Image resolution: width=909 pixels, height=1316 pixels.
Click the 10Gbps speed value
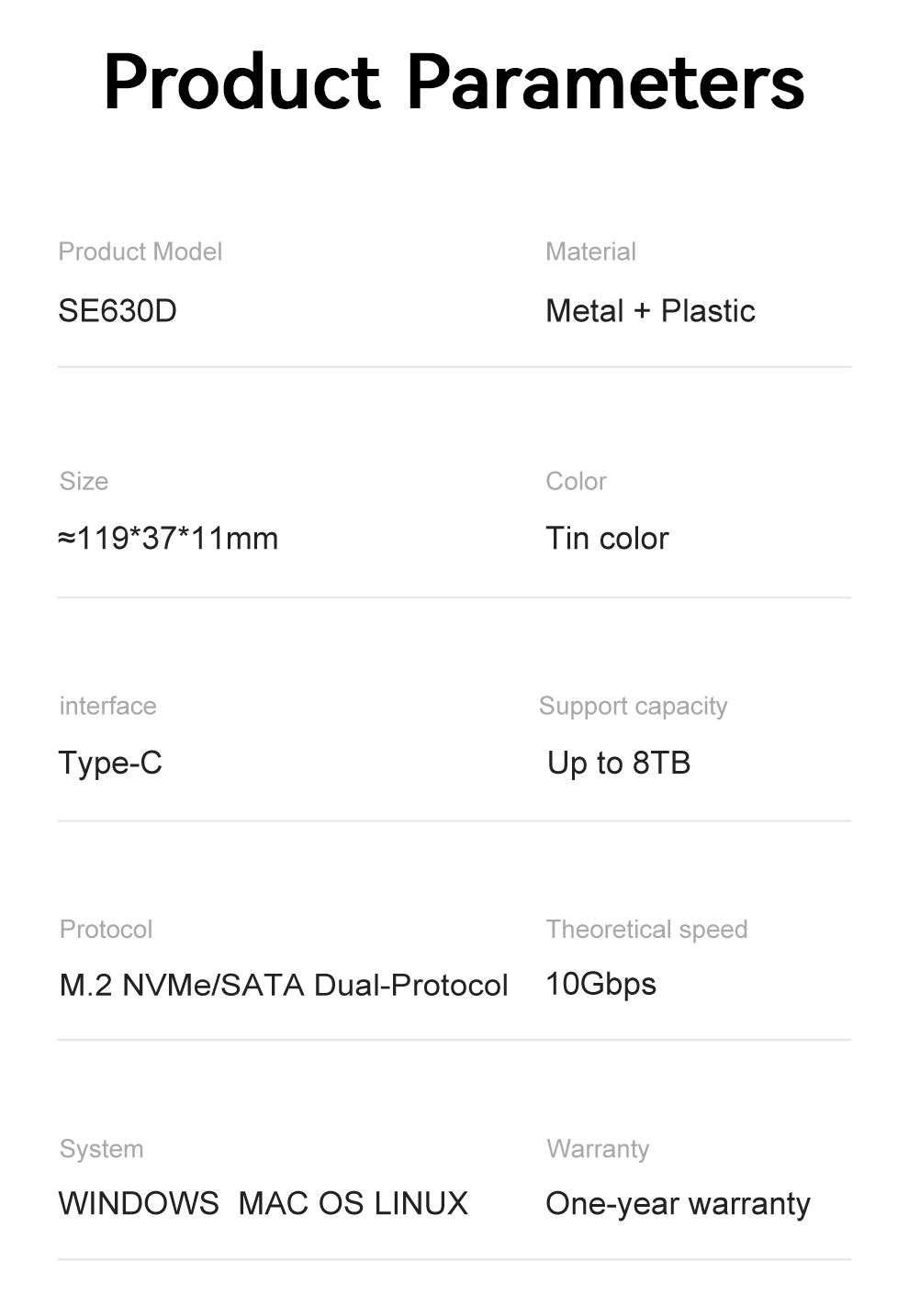[600, 985]
